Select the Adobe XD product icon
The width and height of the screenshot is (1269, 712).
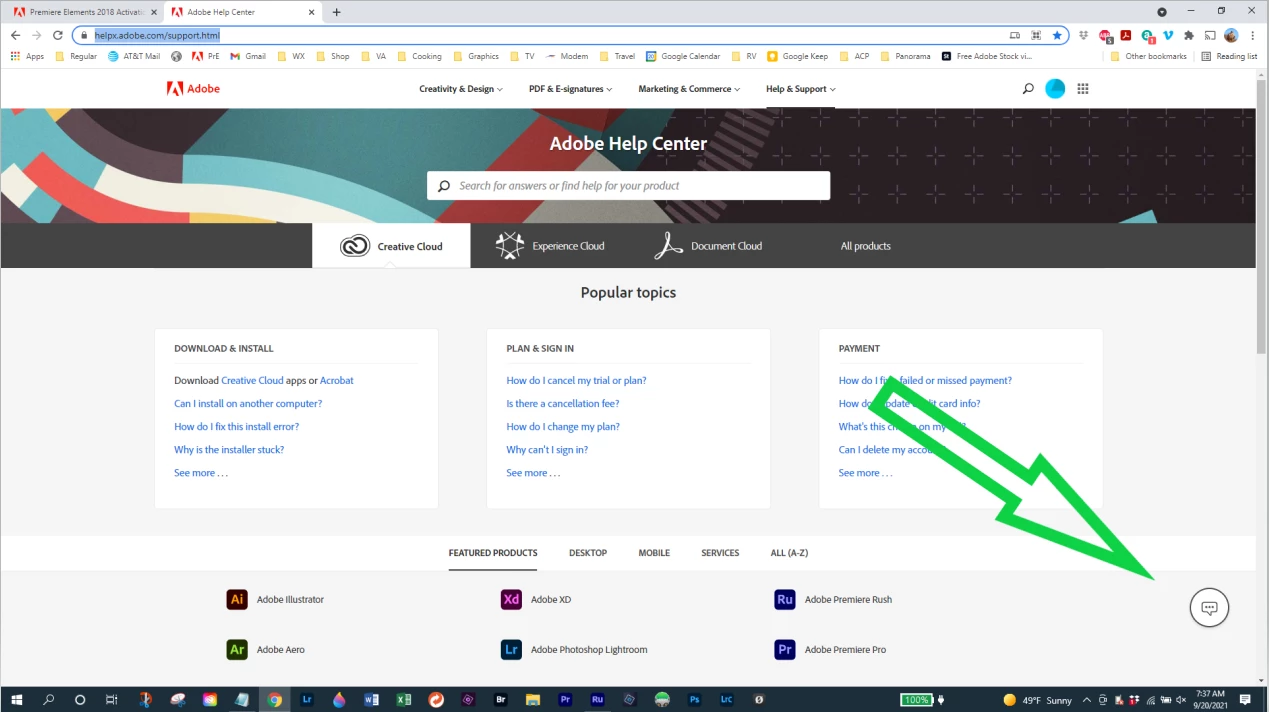[511, 600]
